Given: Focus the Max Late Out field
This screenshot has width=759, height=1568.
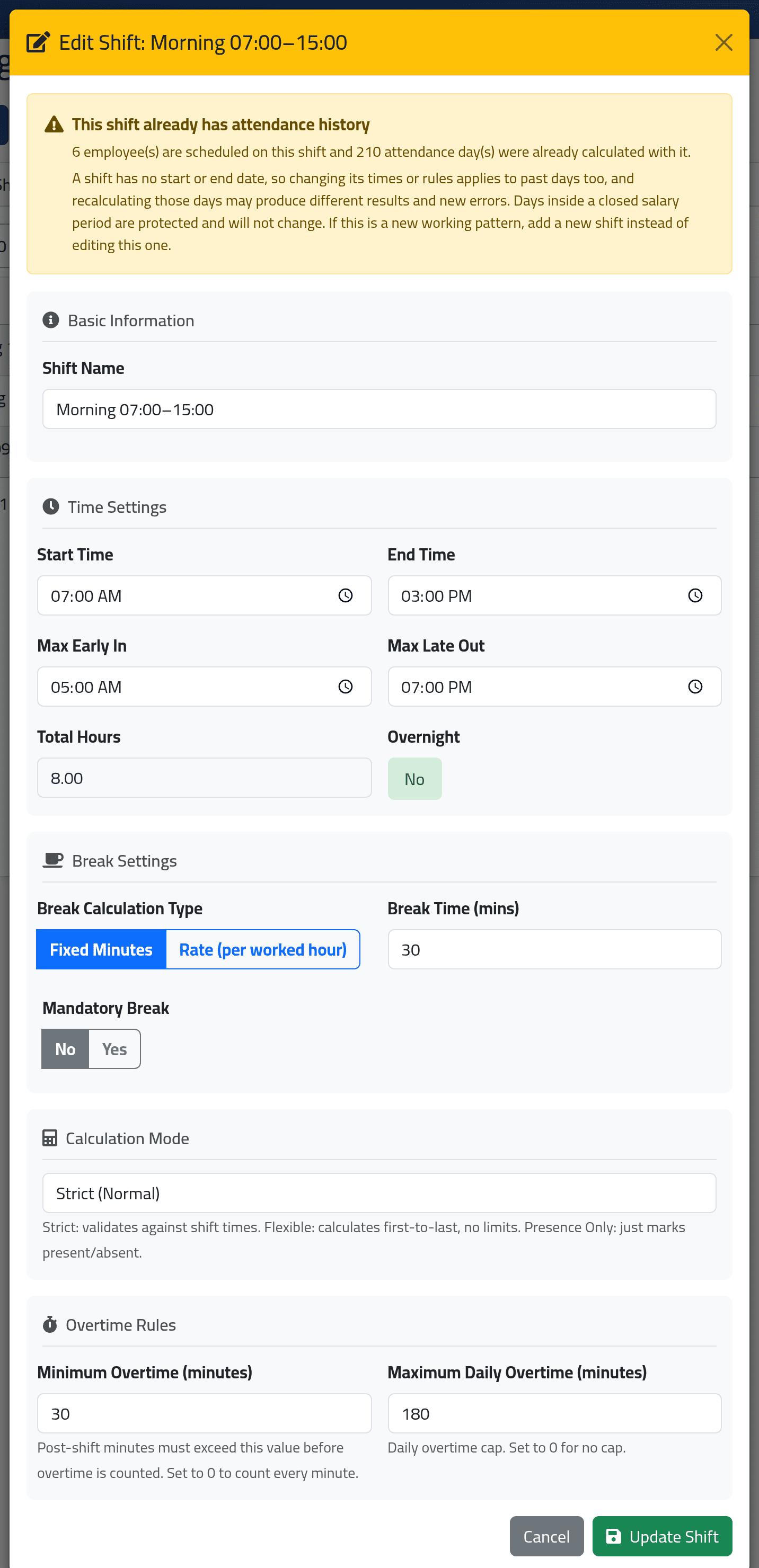Looking at the screenshot, I should 554,687.
